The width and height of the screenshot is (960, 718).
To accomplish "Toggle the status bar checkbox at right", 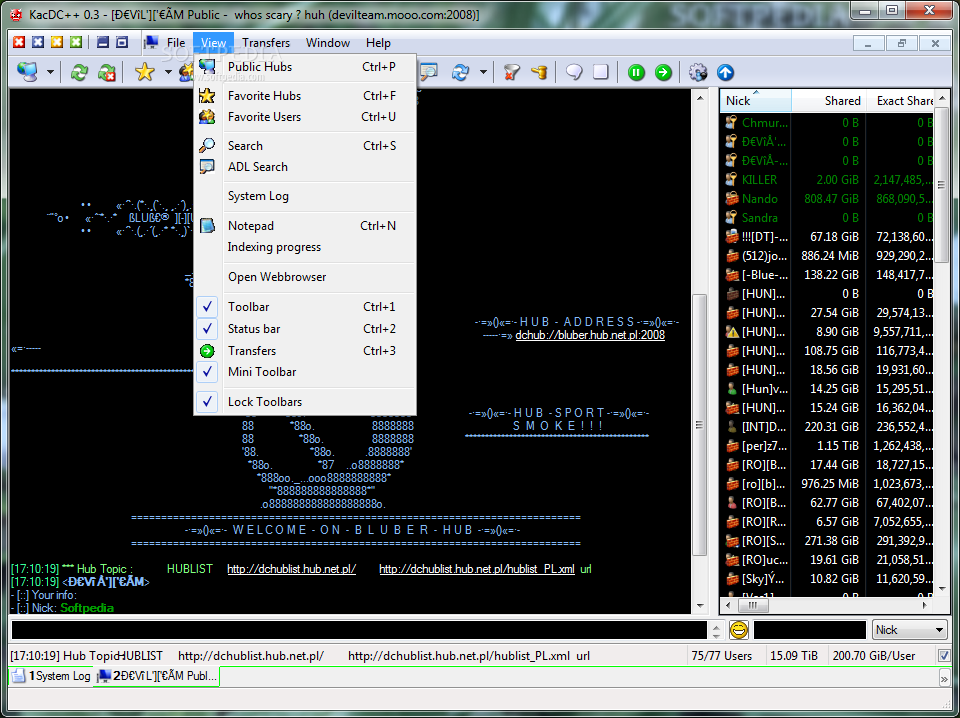I will (944, 656).
